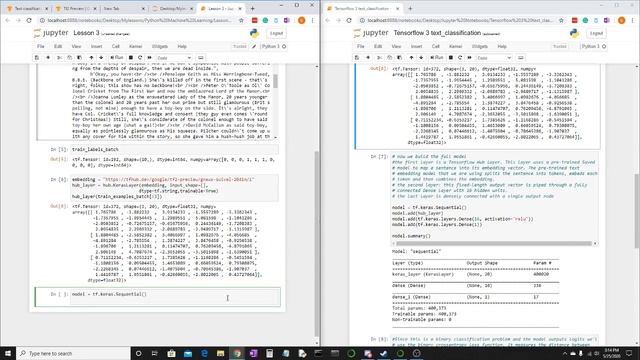
Task: Open Help menu in Tensorflow 3 notebook
Action: (502, 47)
